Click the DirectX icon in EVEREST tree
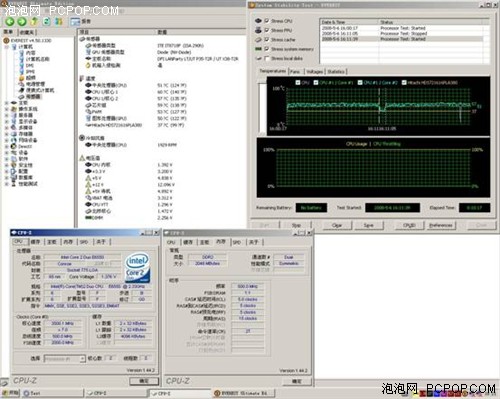 (14, 146)
